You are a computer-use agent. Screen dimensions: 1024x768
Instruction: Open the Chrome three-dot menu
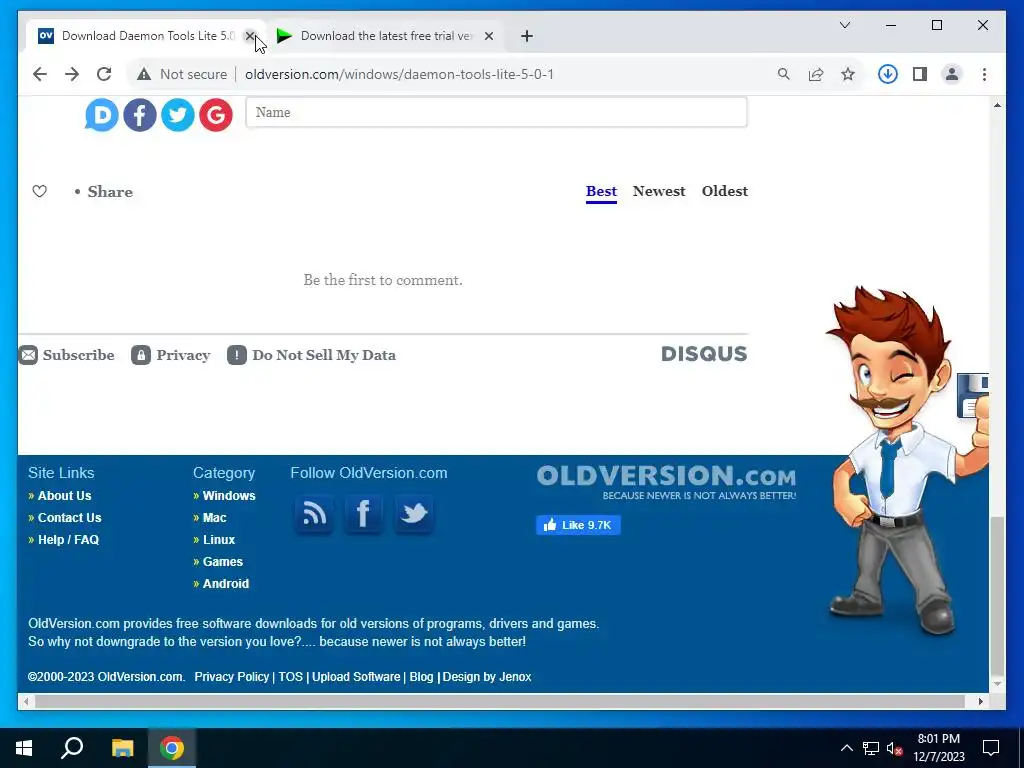point(984,74)
